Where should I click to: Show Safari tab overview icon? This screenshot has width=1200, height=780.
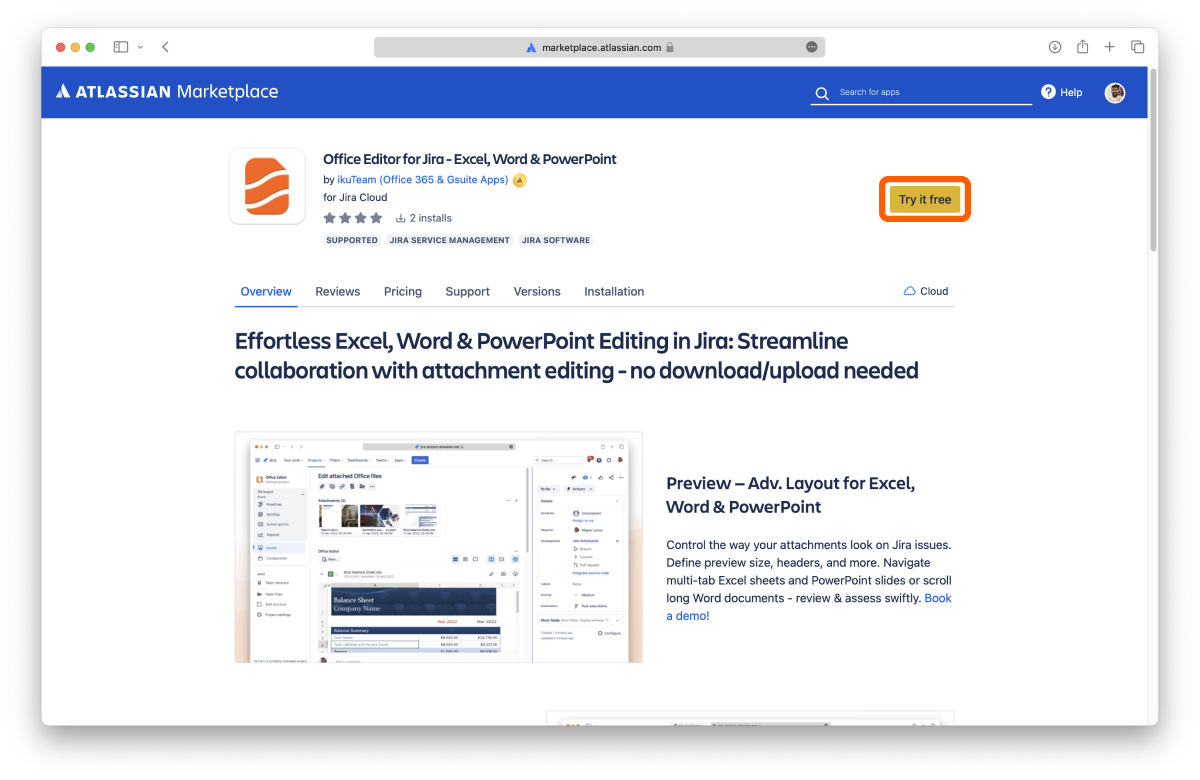1138,47
